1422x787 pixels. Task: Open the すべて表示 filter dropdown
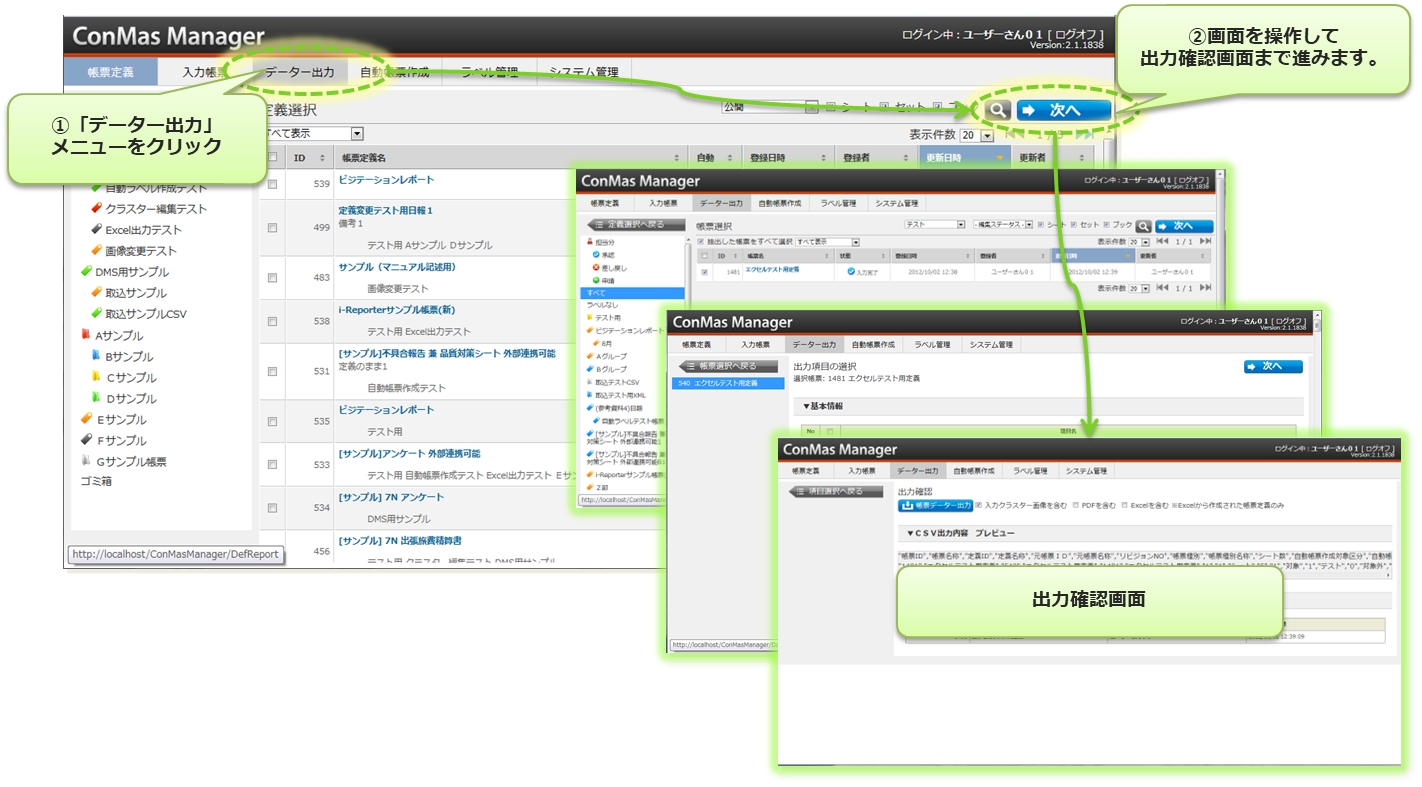click(x=310, y=133)
